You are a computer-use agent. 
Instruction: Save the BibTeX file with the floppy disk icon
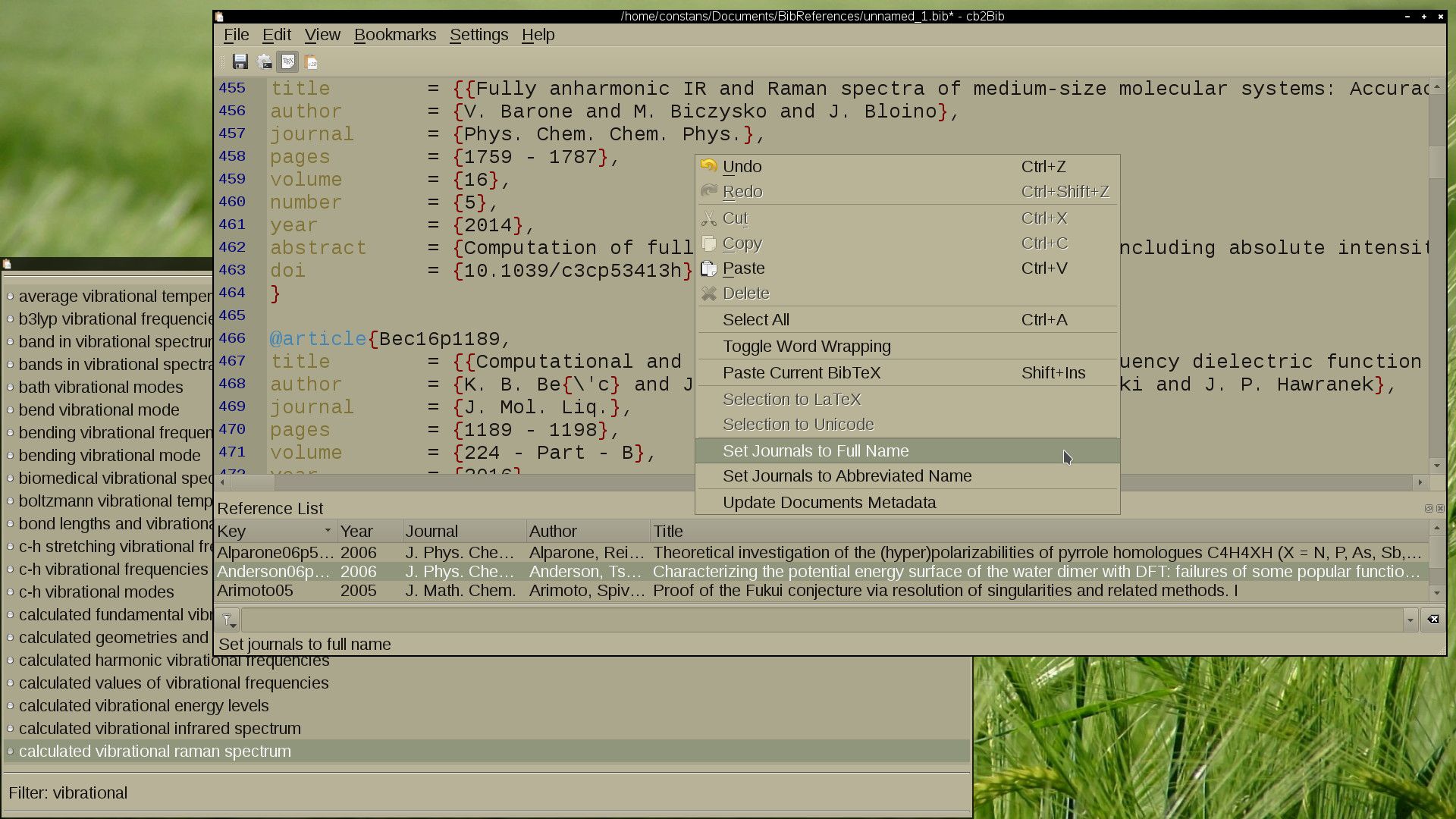coord(241,61)
